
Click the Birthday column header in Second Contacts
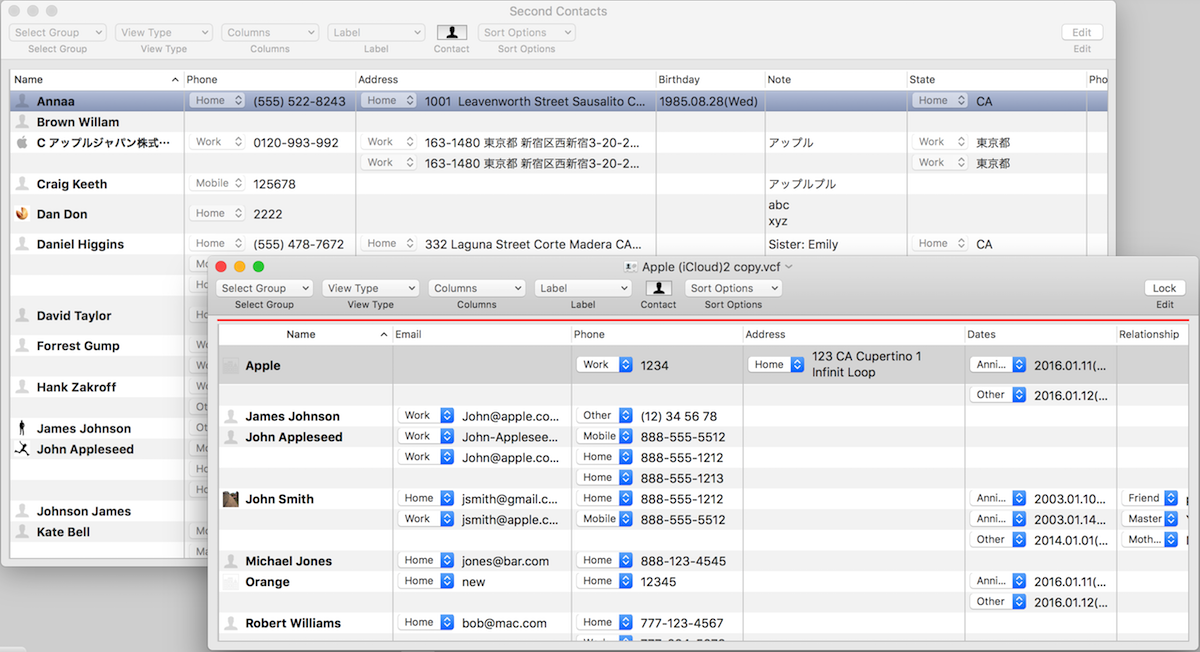click(709, 79)
